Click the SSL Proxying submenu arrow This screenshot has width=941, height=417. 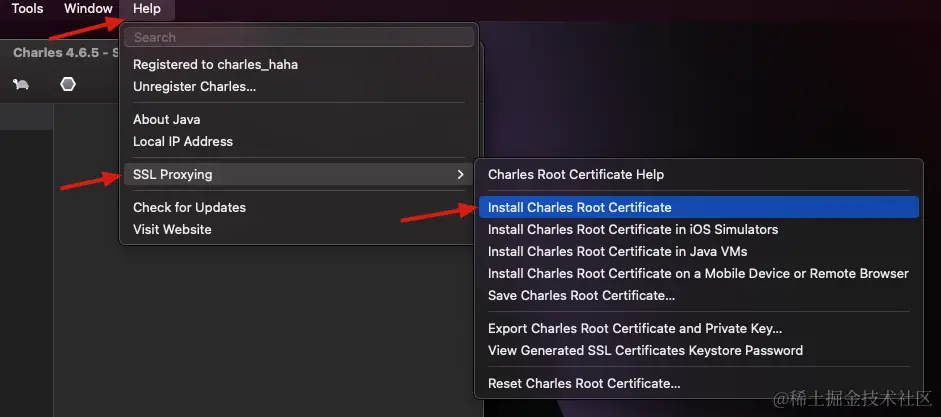[x=460, y=175]
